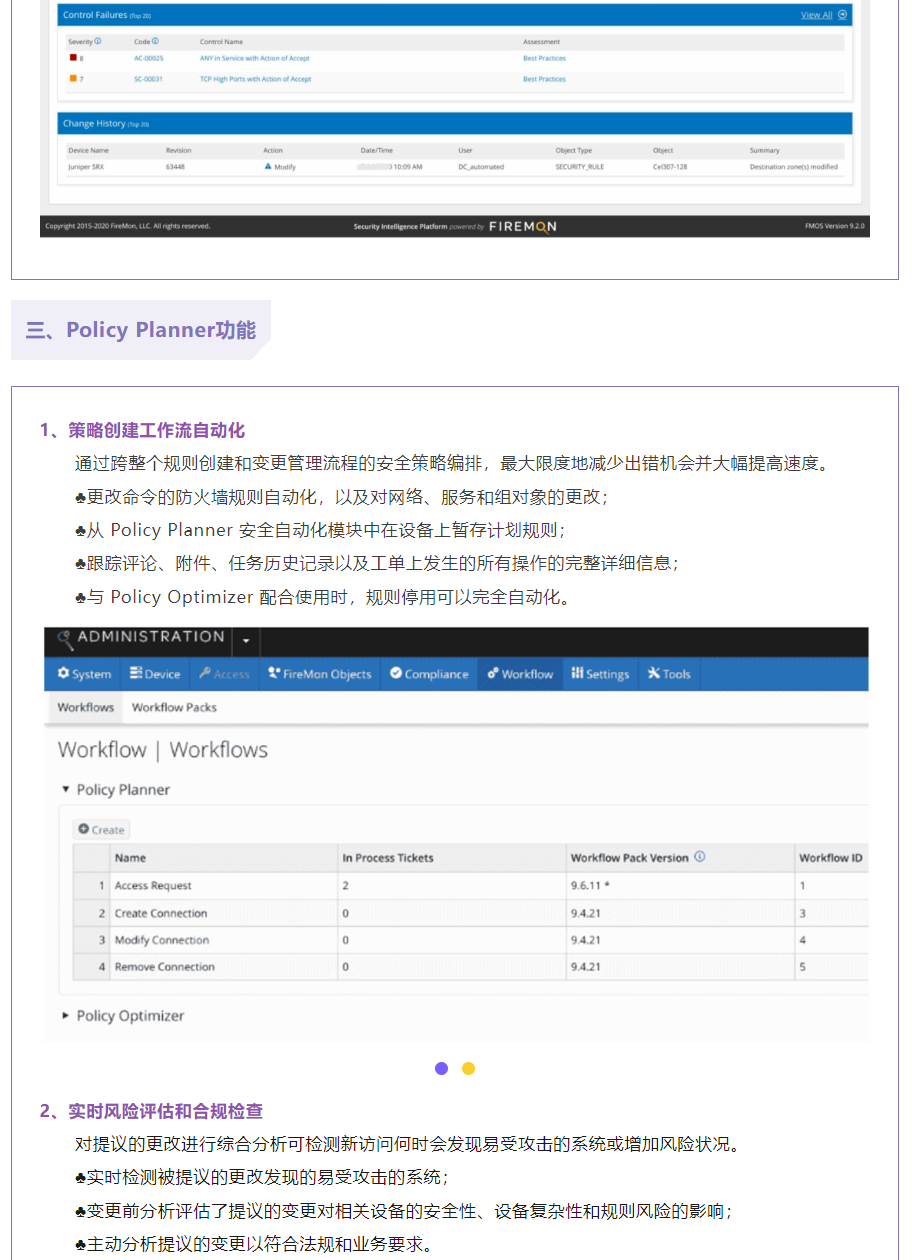Click the red severity 8 square

(x=73, y=58)
